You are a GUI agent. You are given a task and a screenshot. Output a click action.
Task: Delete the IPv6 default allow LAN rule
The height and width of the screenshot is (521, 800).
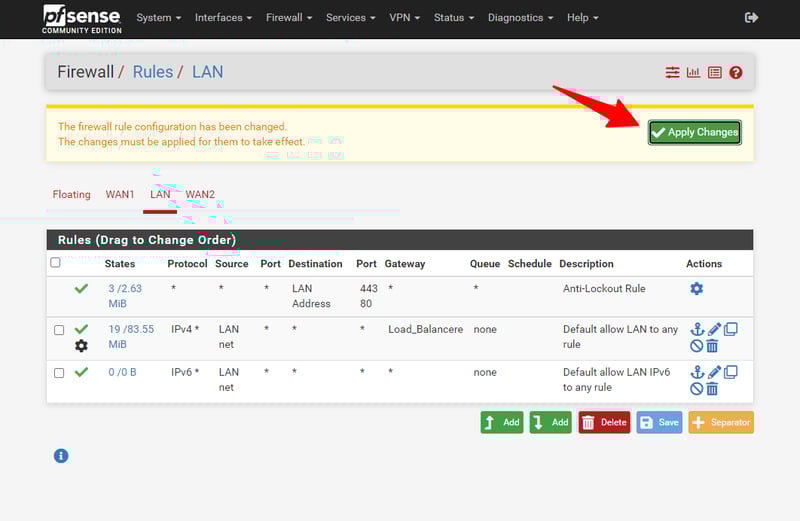coord(712,389)
